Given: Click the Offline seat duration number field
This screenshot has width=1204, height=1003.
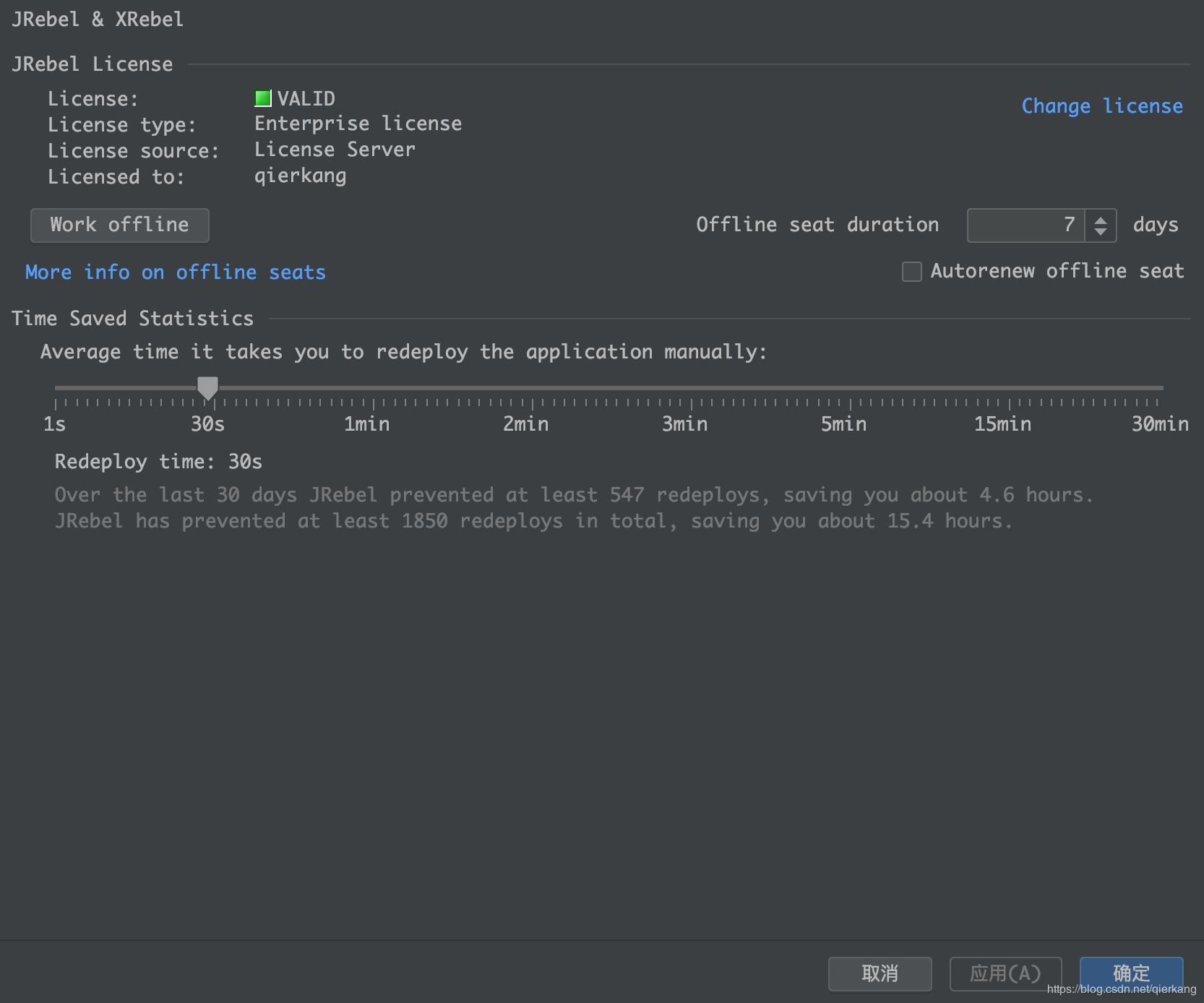Looking at the screenshot, I should pyautogui.click(x=1025, y=225).
